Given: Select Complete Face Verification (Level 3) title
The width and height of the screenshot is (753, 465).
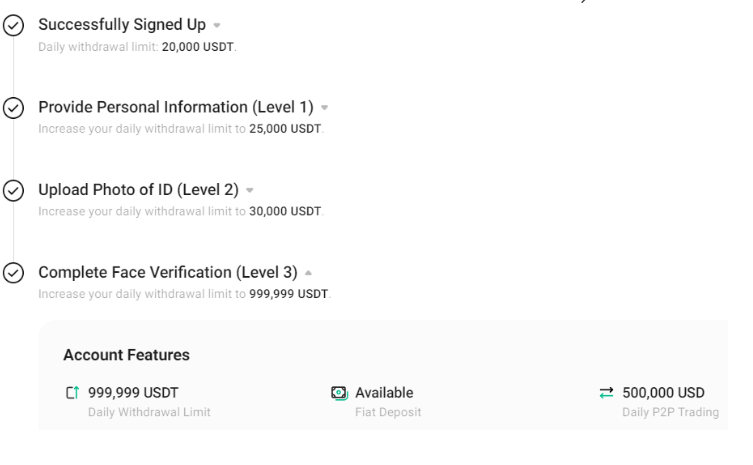Looking at the screenshot, I should coord(168,272).
